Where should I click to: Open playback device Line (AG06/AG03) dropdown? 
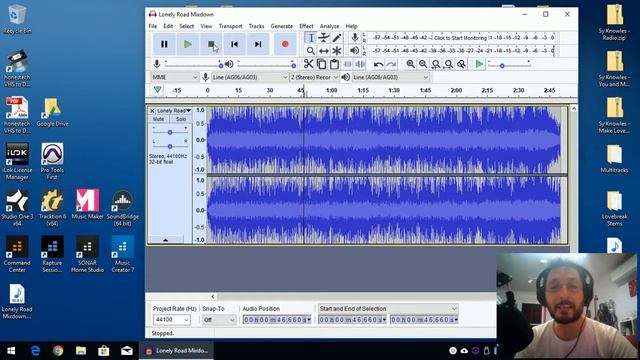[x=391, y=77]
